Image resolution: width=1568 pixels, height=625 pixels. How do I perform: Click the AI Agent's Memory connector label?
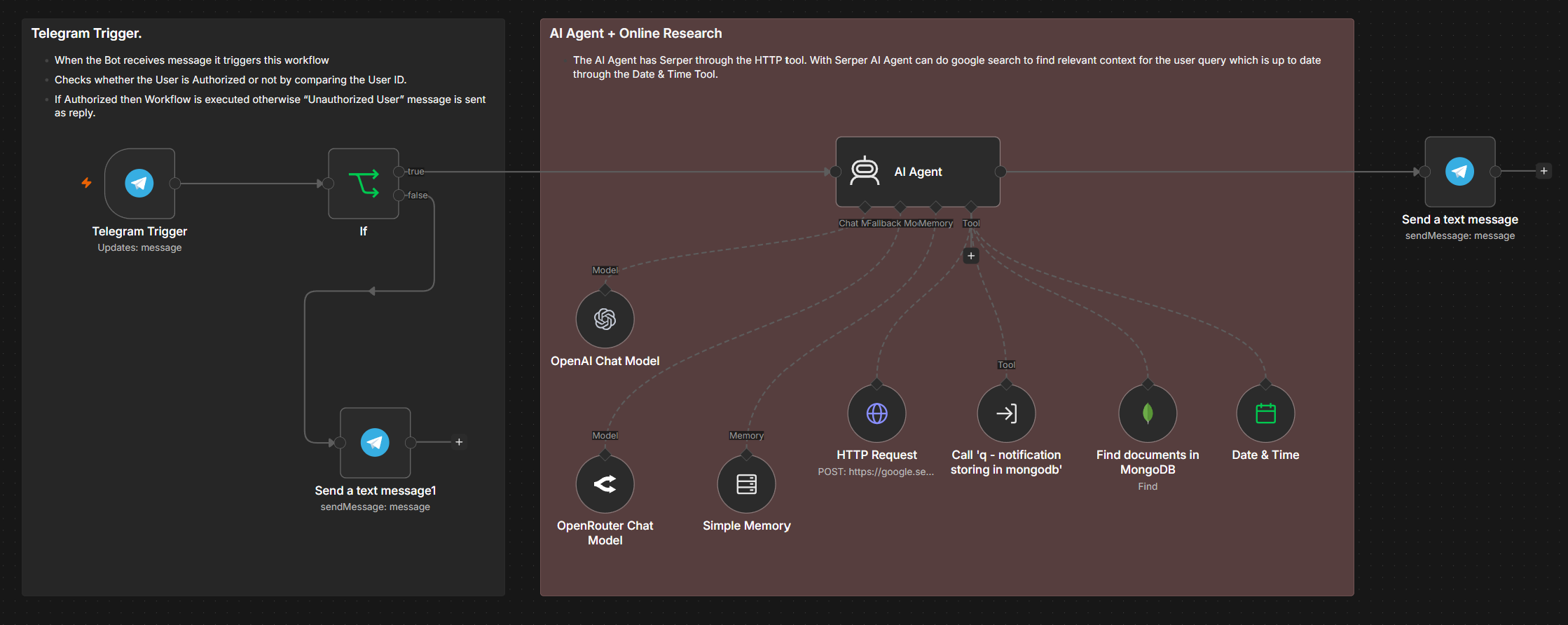pos(936,224)
